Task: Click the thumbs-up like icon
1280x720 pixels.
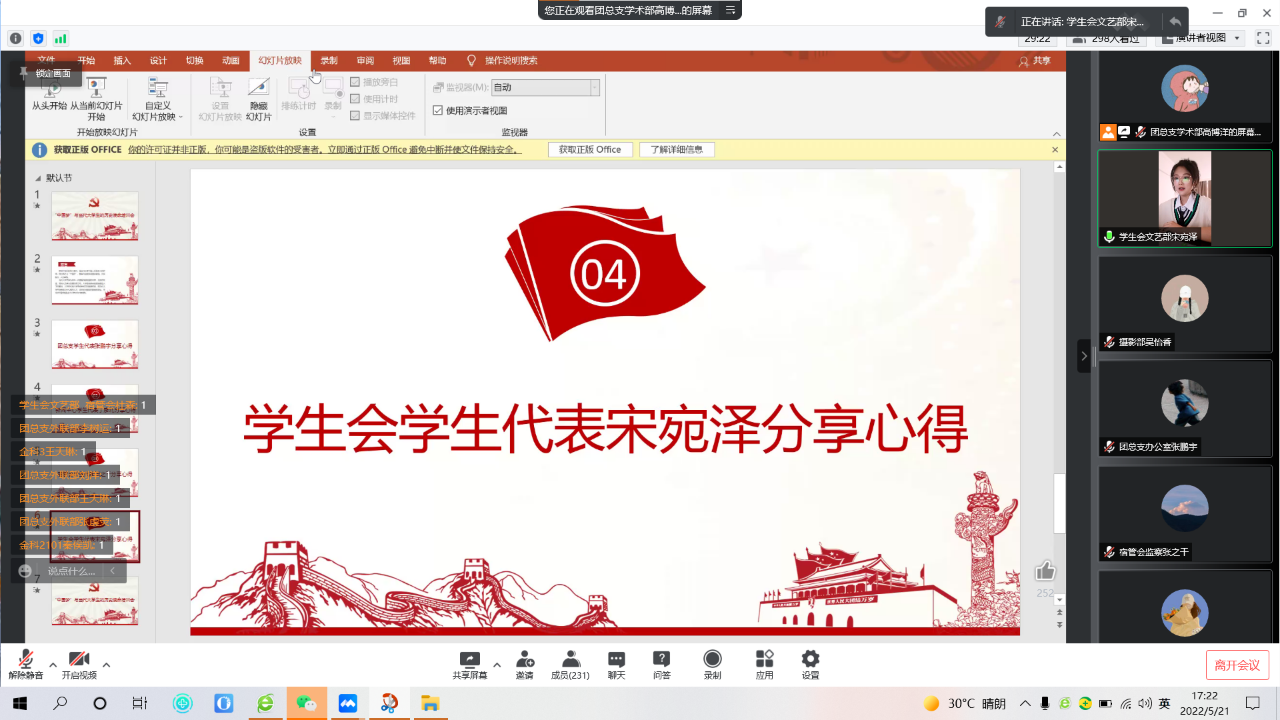Action: coord(1045,571)
